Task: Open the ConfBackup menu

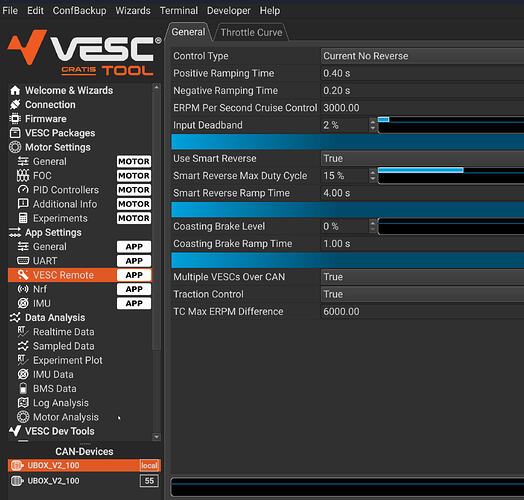Action: point(80,11)
